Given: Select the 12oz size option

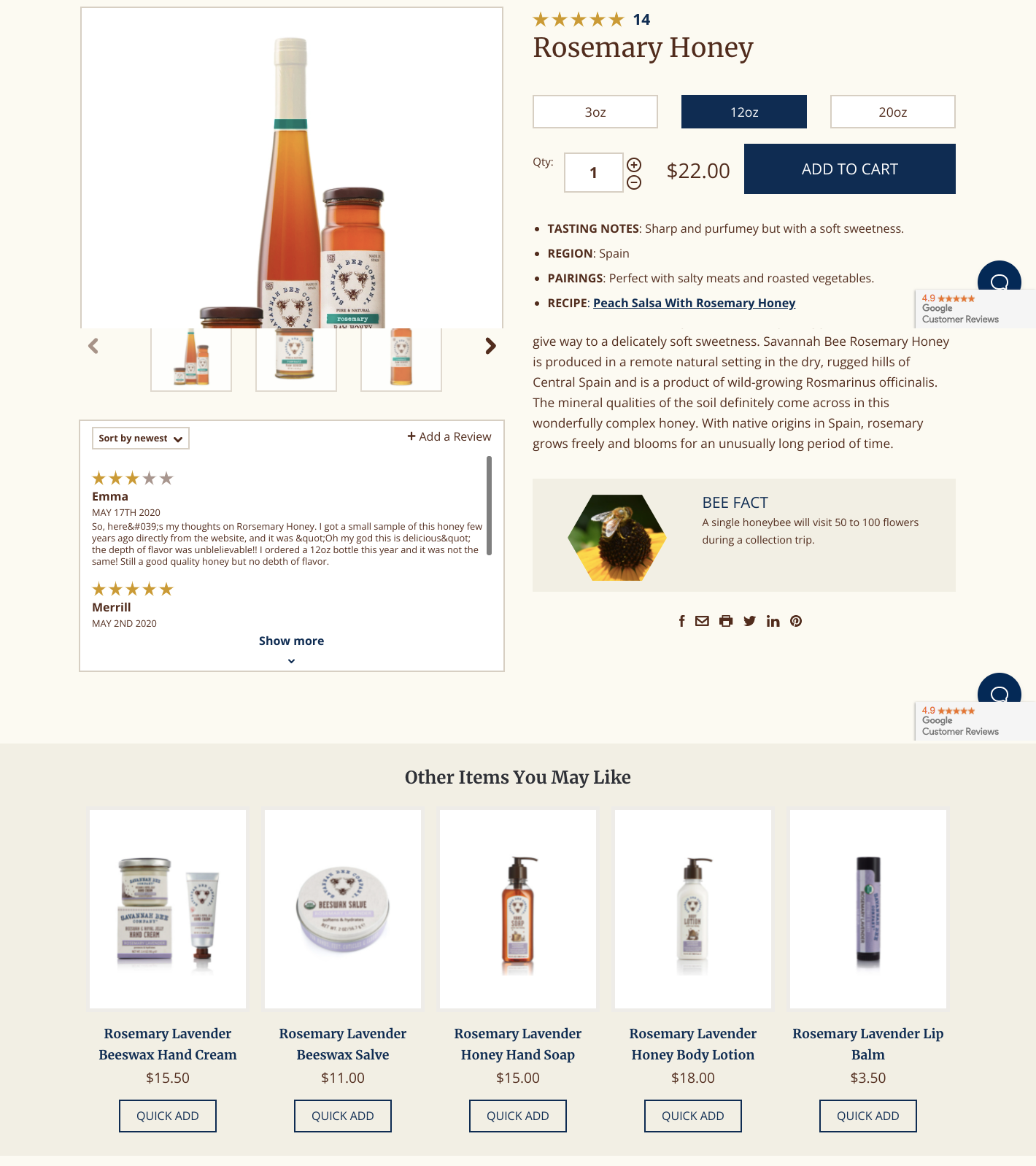Looking at the screenshot, I should [744, 112].
